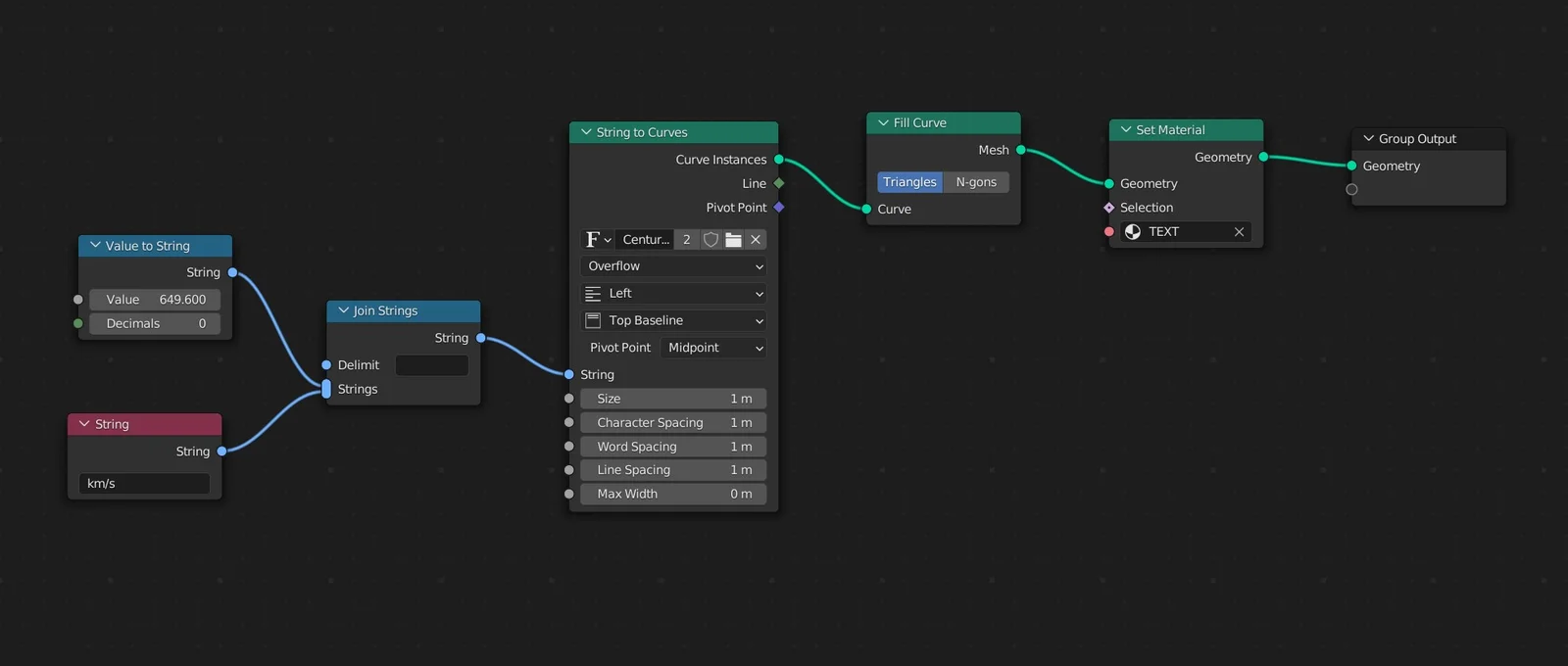This screenshot has width=1568, height=666.
Task: Click the Line output socket diamond
Action: pyautogui.click(x=779, y=183)
